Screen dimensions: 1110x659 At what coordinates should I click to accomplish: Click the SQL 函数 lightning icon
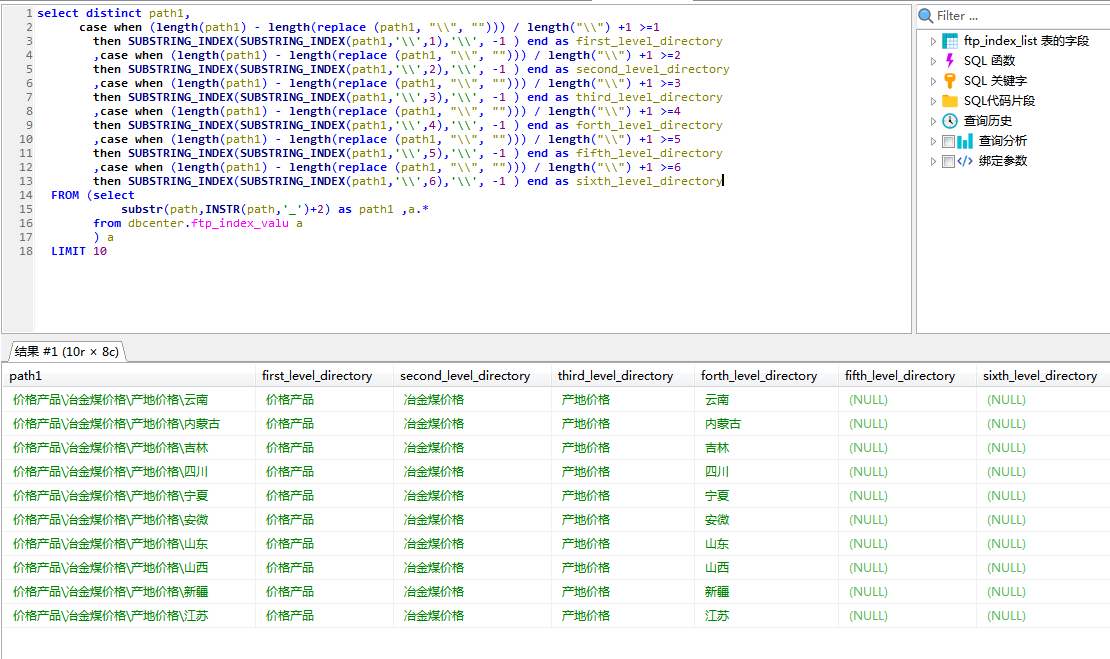click(x=950, y=61)
